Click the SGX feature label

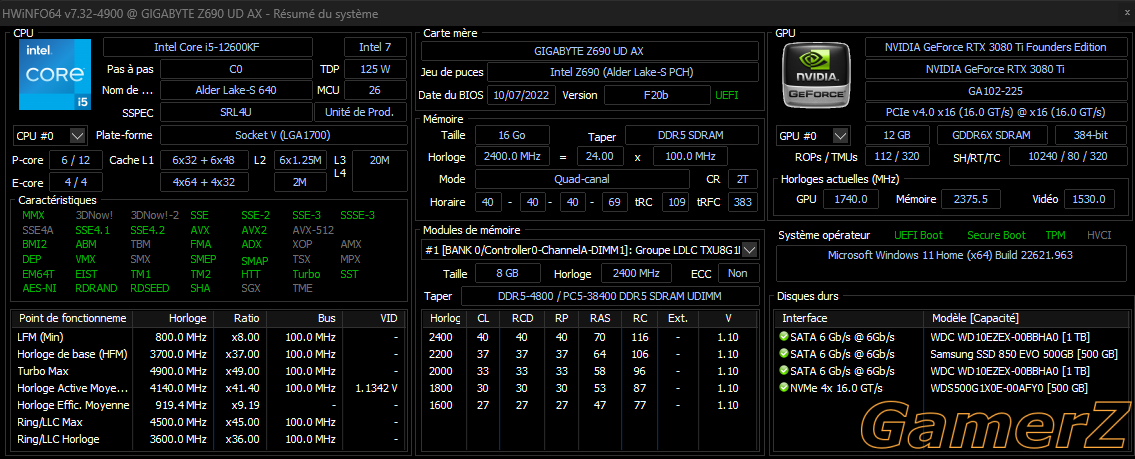pyautogui.click(x=250, y=288)
